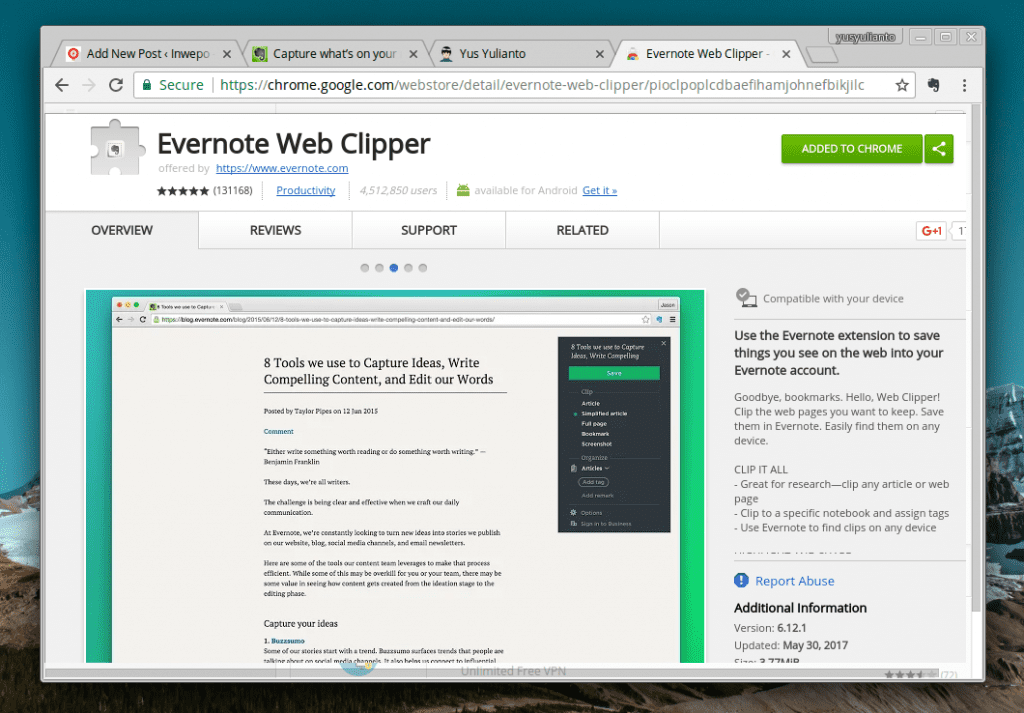Image resolution: width=1024 pixels, height=713 pixels.
Task: Click 'Compatible with your device' text
Action: 833,298
